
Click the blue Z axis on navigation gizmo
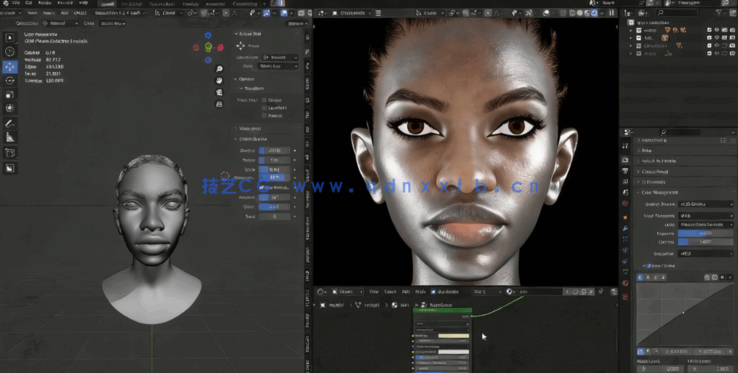[x=208, y=35]
